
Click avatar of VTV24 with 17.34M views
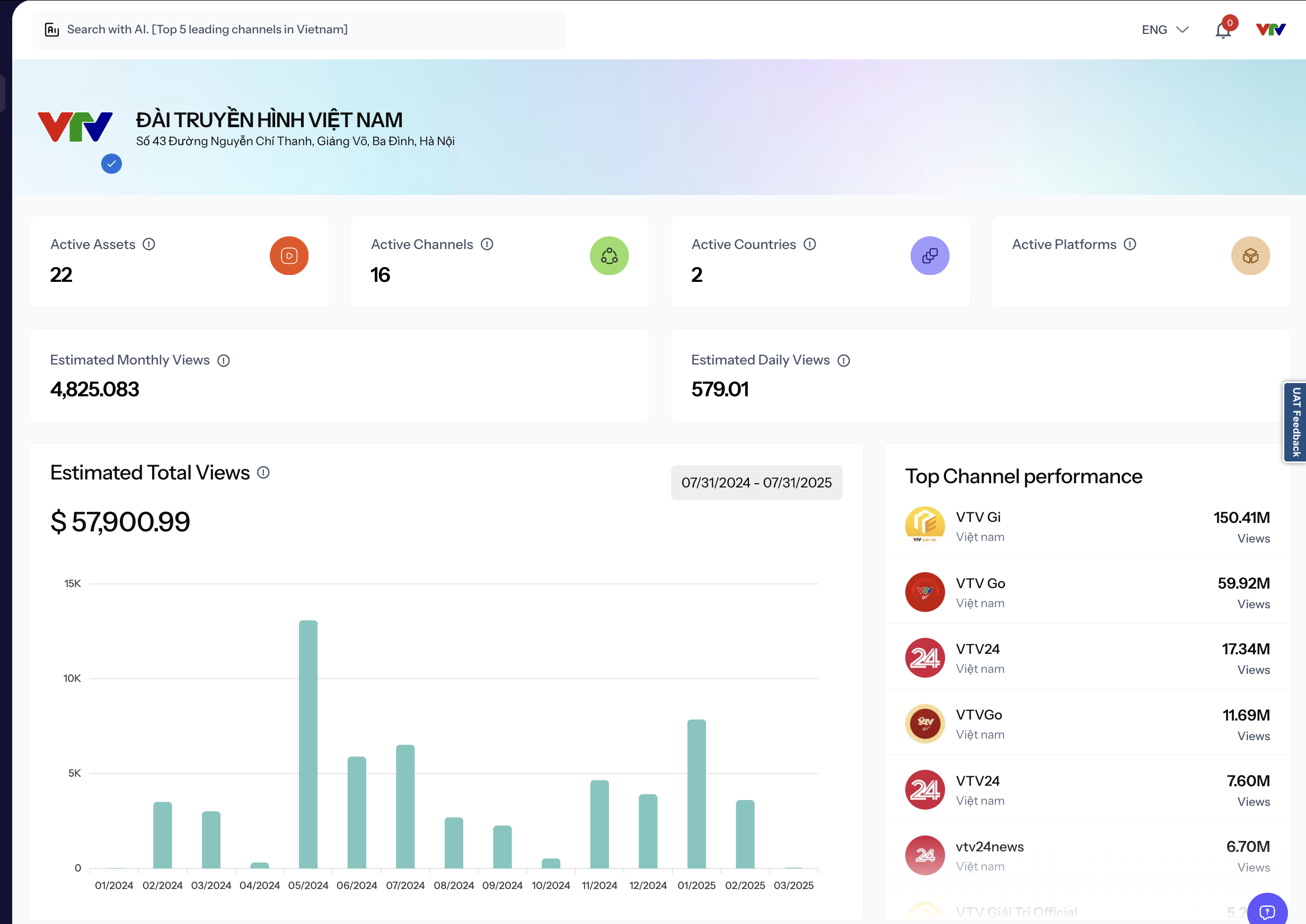[925, 658]
